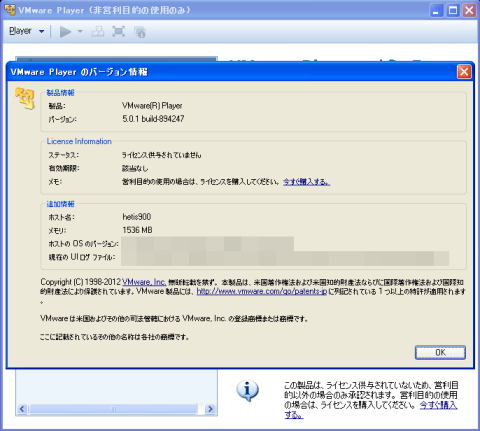Click the send Ctrl+Alt+Del toolbar icon
Viewport: 480px width, 431px height.
coord(98,32)
